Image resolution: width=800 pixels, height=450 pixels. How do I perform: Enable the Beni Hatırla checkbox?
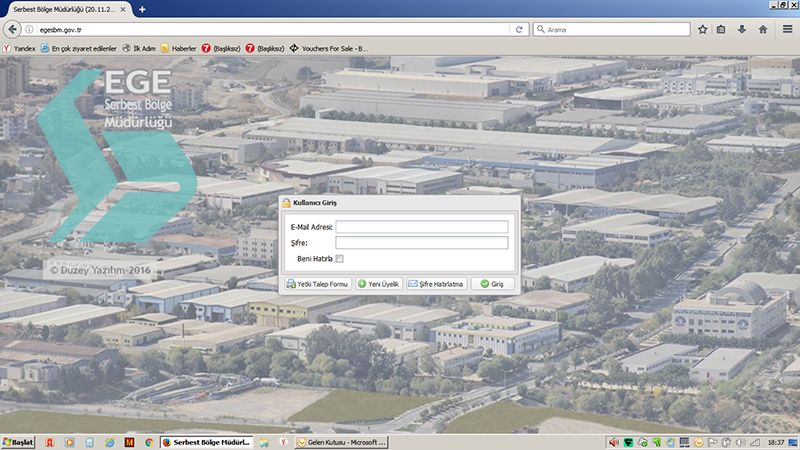tap(339, 258)
